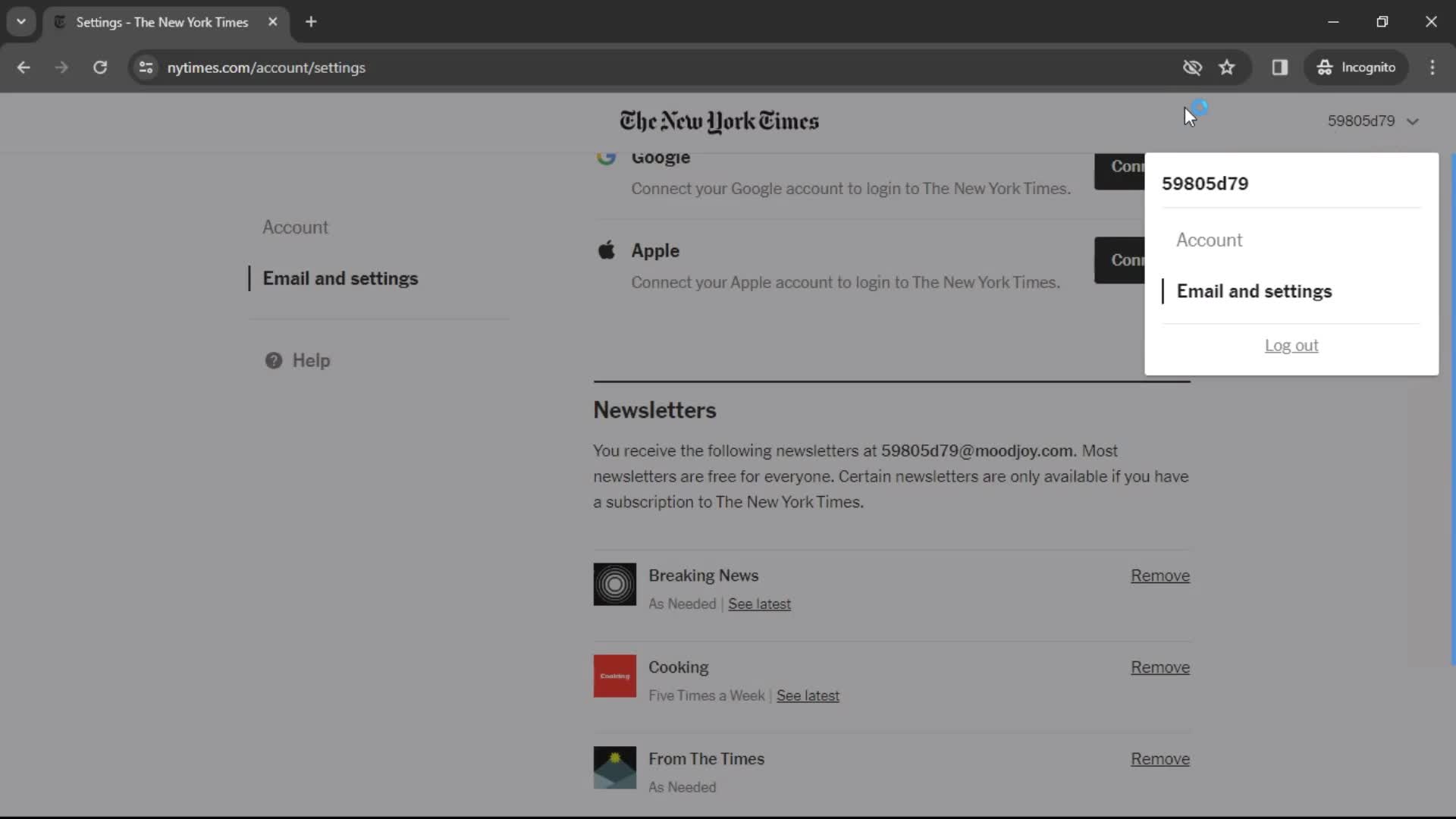Screen dimensions: 1456x819
Task: Open site information icon in address bar
Action: click(x=146, y=67)
